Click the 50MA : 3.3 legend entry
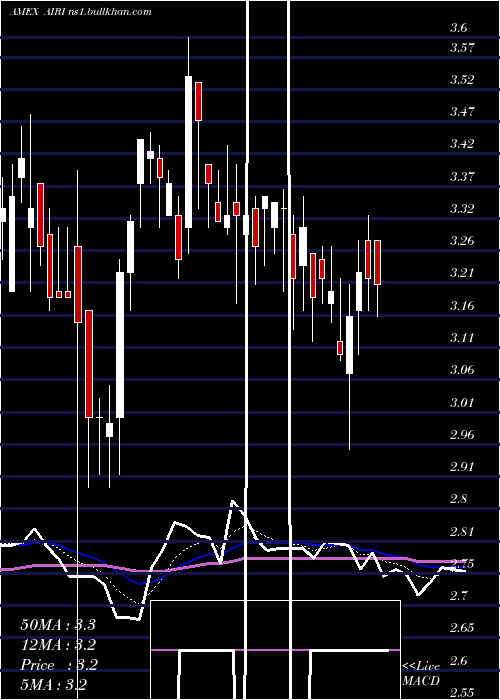 [x=58, y=625]
